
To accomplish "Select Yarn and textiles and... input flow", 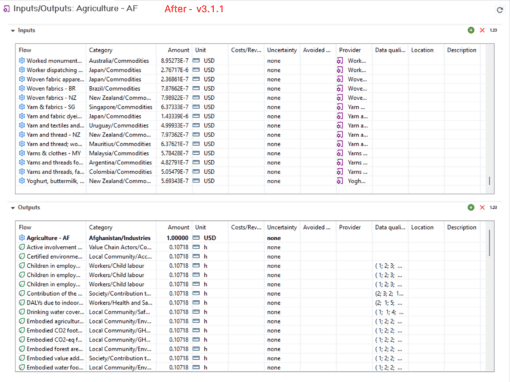I will tap(55, 126).
